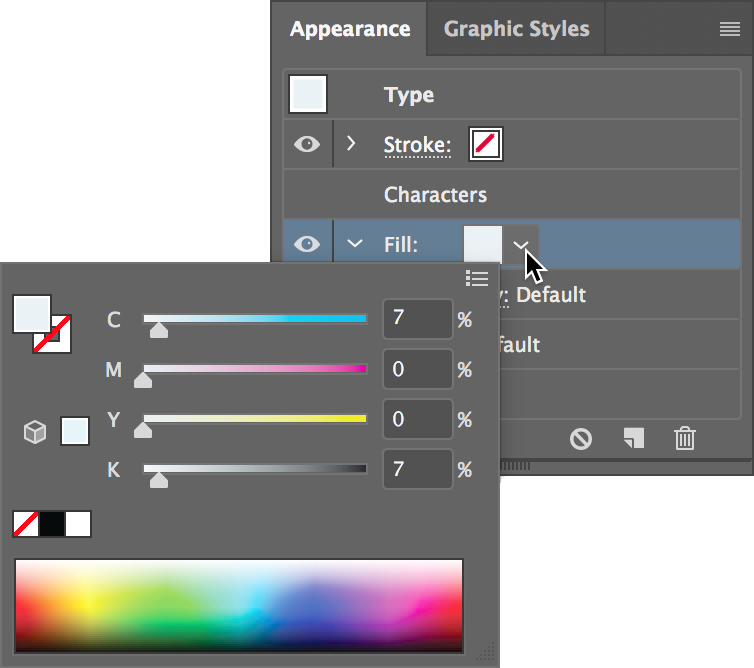Pick a color from the spectrum bar
754x668 pixels.
[238, 606]
